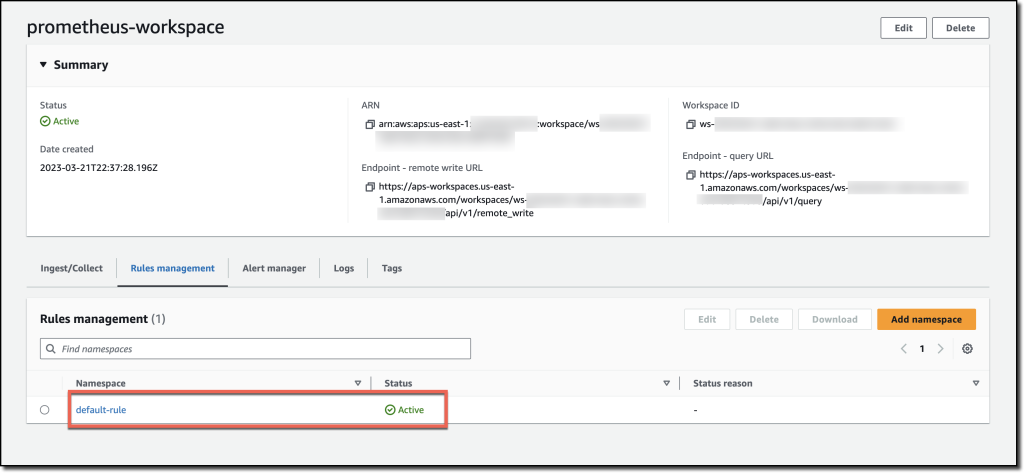
Task: Click the Namespace column header
Action: (x=101, y=383)
